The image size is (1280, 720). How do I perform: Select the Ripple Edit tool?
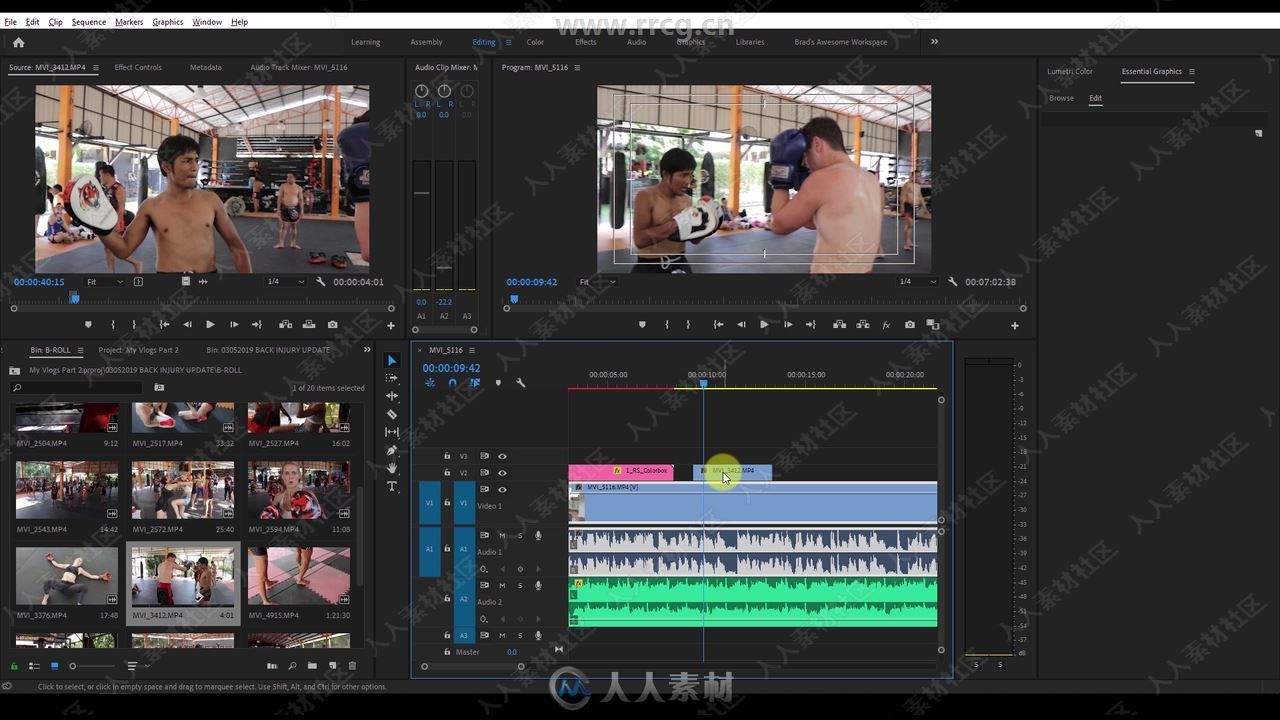392,396
